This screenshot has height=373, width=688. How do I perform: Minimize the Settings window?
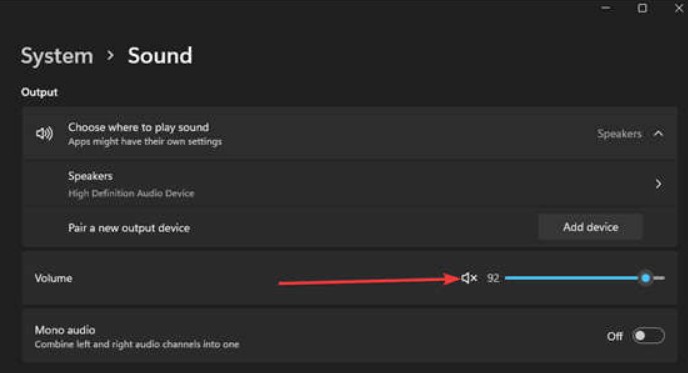606,8
